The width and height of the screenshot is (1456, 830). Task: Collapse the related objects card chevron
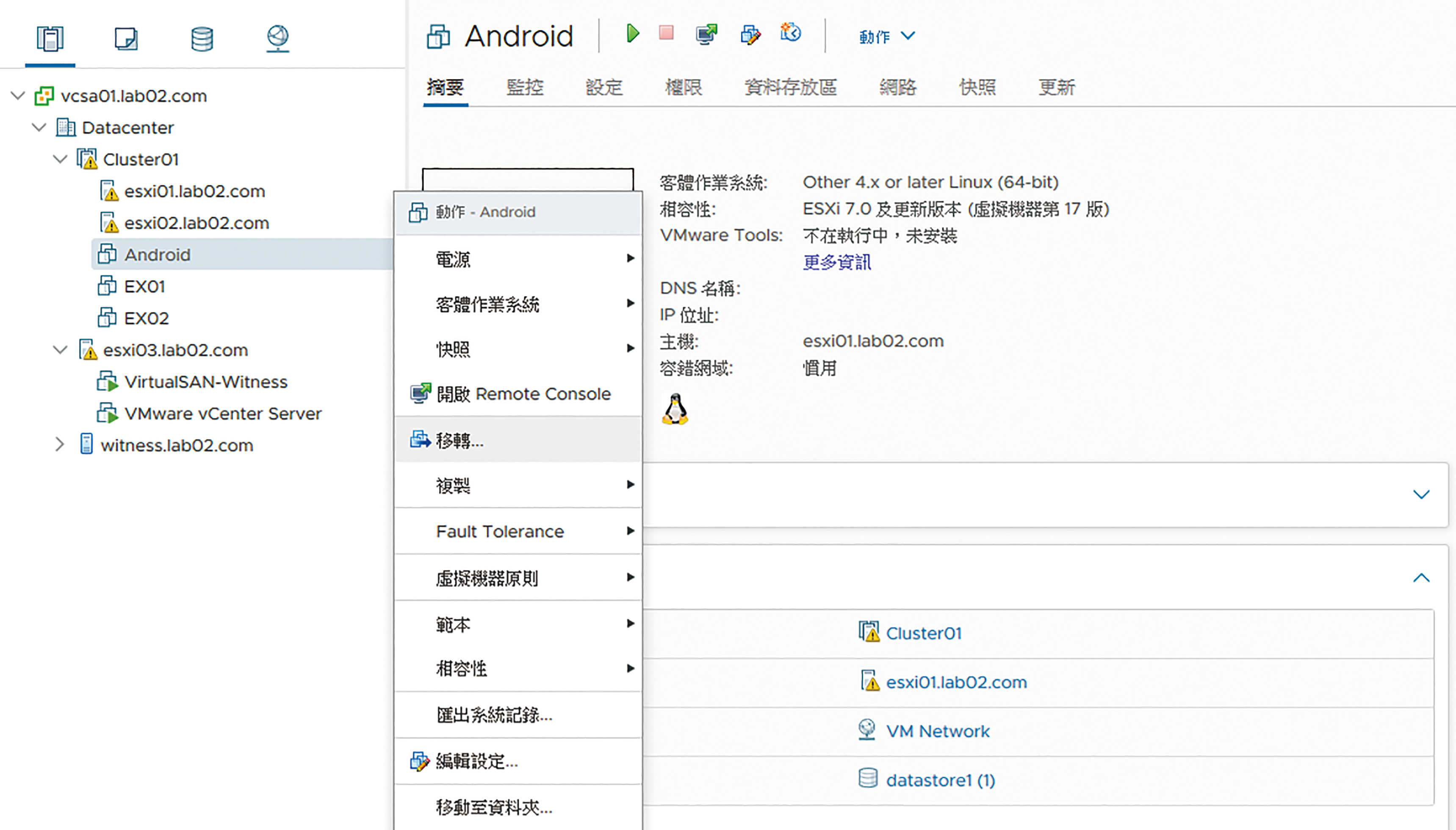[1421, 577]
